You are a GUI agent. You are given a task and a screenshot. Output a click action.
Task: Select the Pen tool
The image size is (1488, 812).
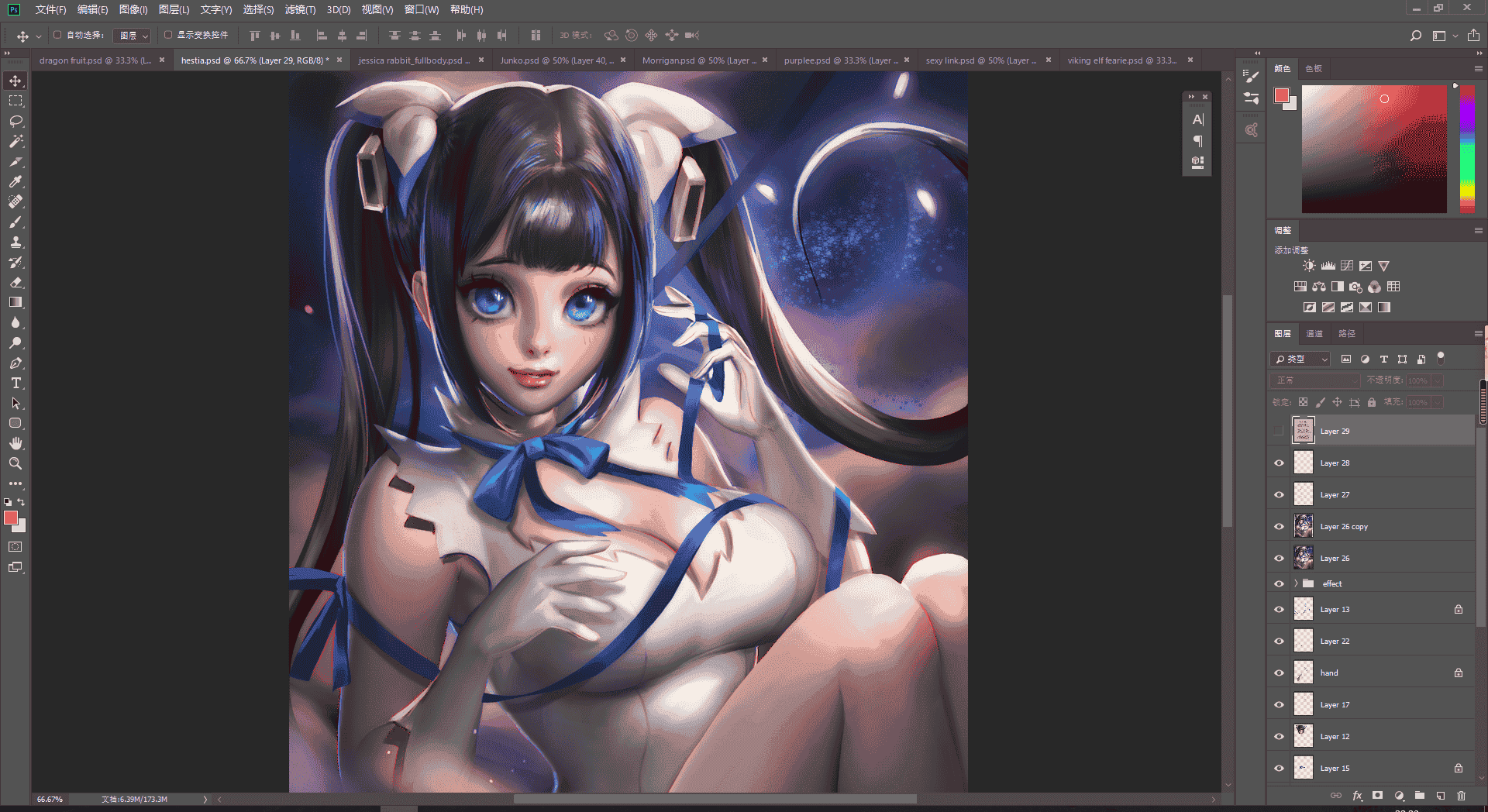15,363
